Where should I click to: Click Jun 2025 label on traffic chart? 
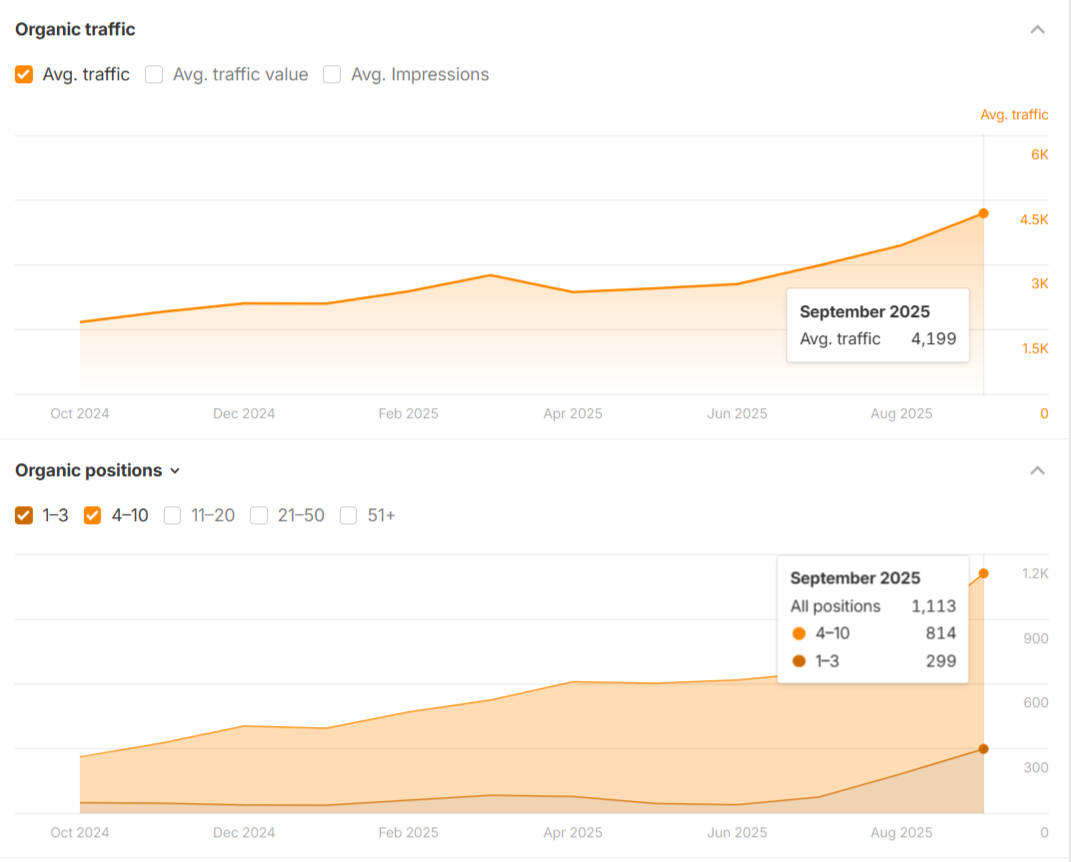click(737, 413)
